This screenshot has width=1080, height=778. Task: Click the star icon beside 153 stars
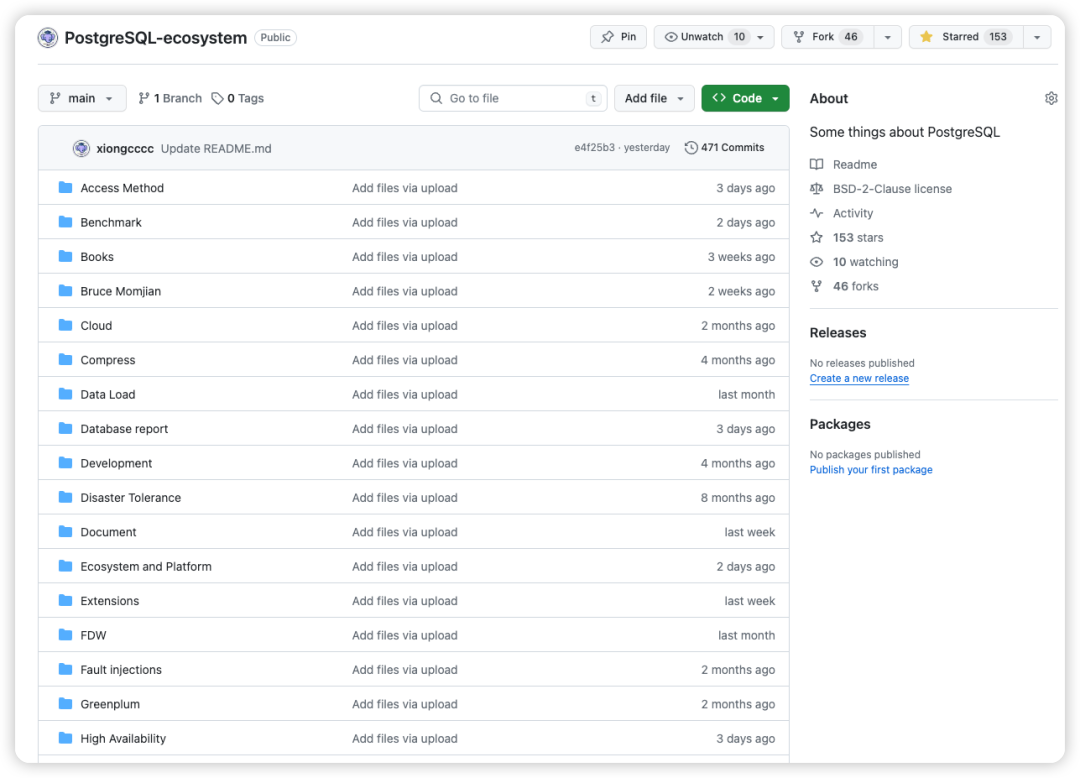816,238
